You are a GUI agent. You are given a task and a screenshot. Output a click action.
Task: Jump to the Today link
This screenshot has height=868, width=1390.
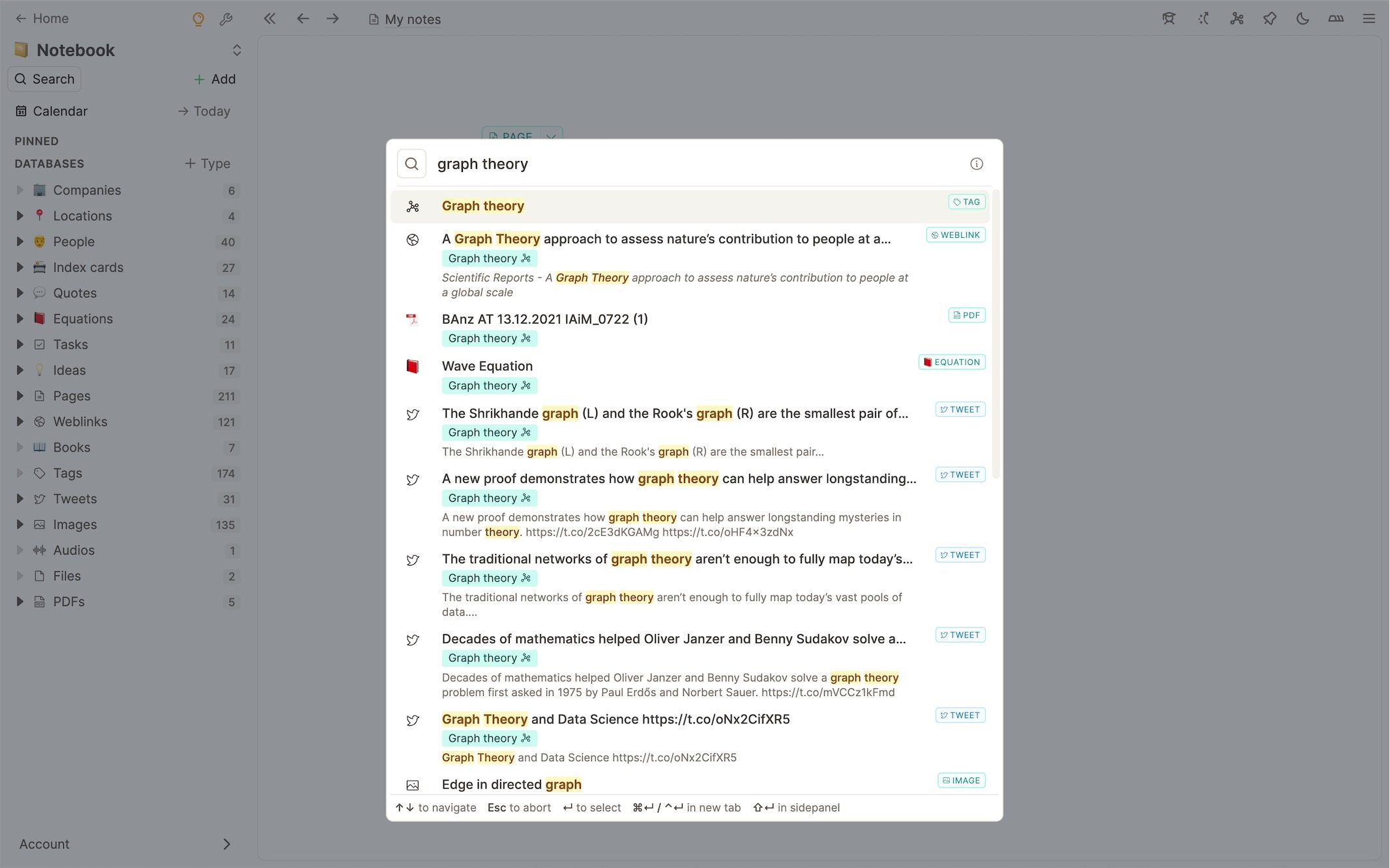pos(204,111)
